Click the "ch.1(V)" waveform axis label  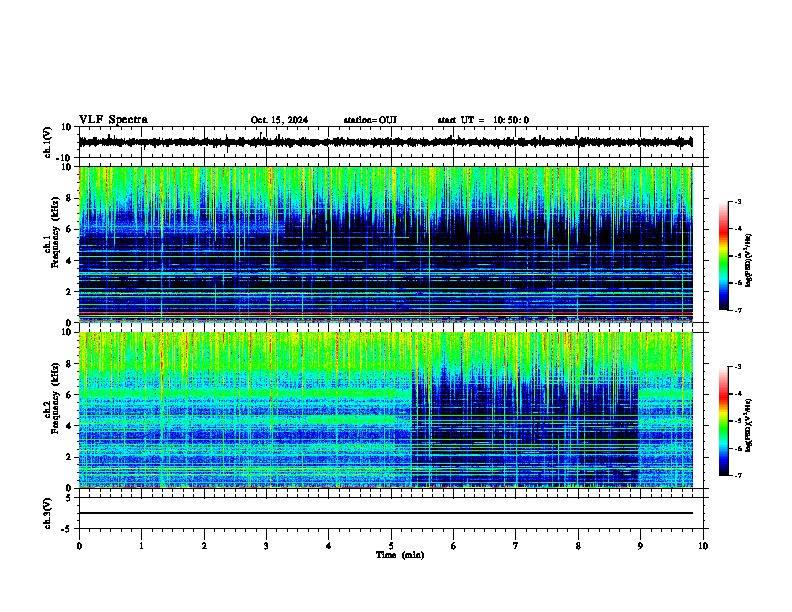tap(48, 142)
